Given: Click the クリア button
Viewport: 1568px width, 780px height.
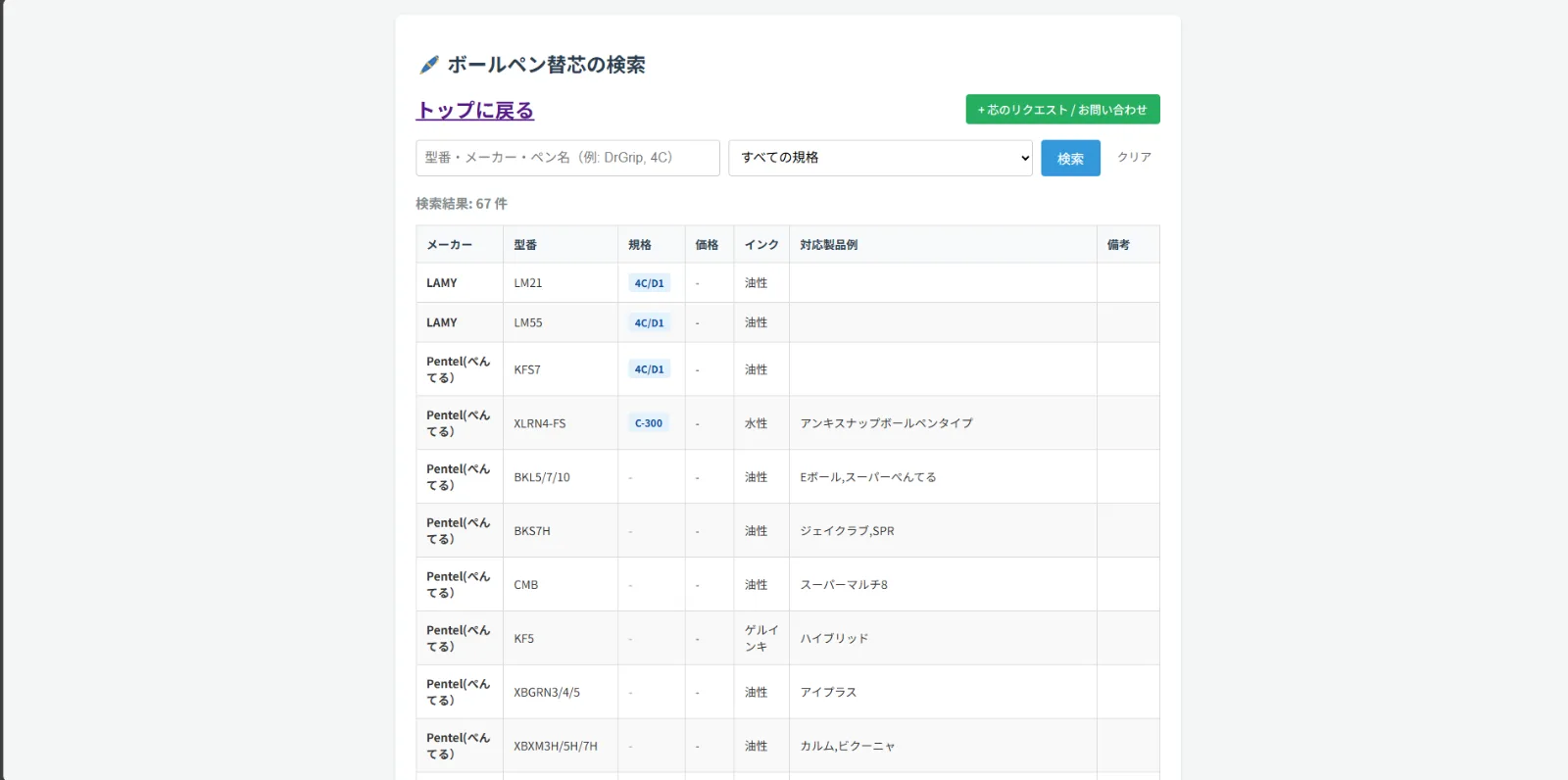Looking at the screenshot, I should (1134, 158).
